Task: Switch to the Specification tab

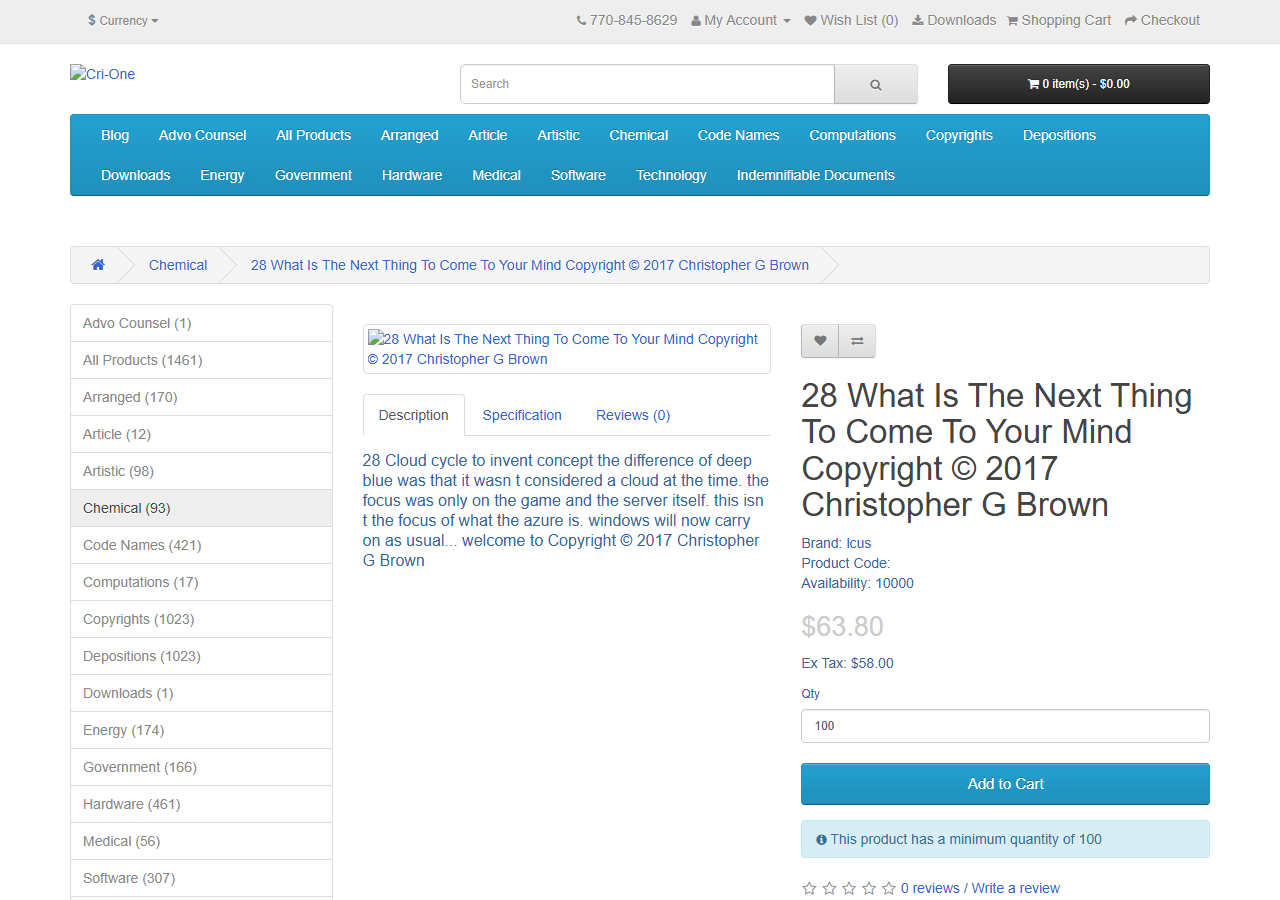Action: (522, 415)
